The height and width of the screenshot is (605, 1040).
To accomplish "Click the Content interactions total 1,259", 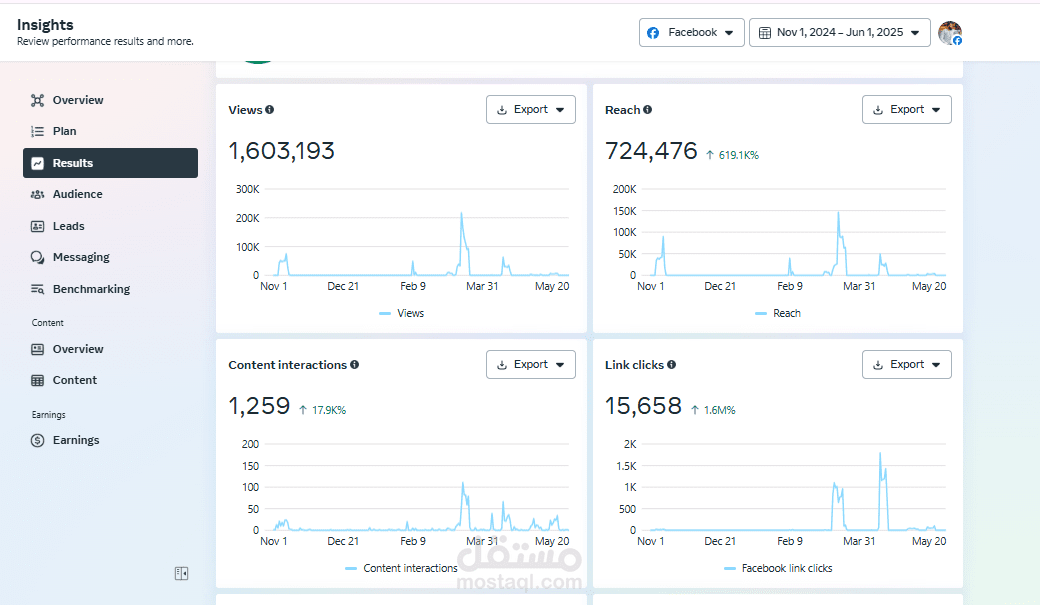I will 259,406.
